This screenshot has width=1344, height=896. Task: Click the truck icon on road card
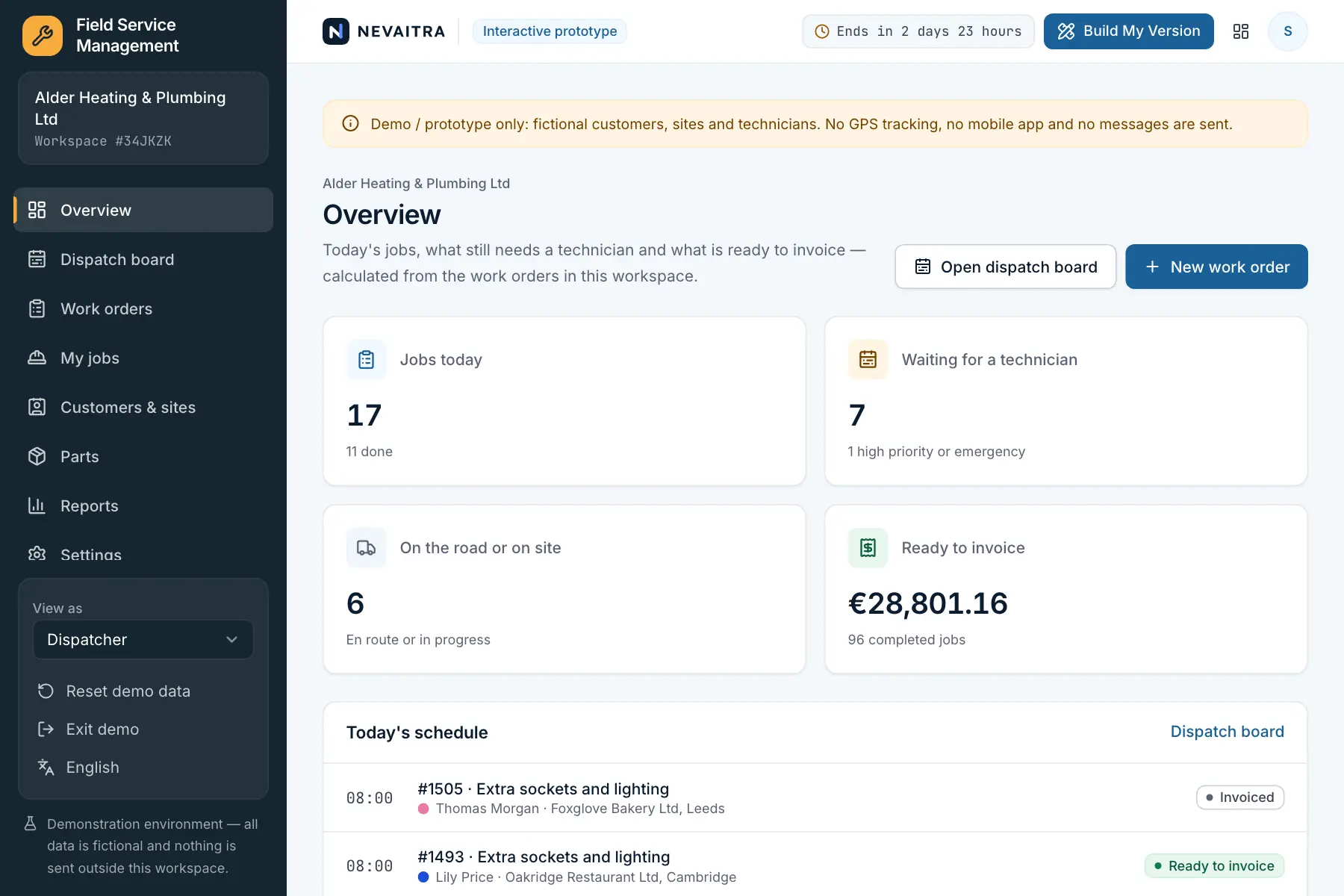click(366, 547)
